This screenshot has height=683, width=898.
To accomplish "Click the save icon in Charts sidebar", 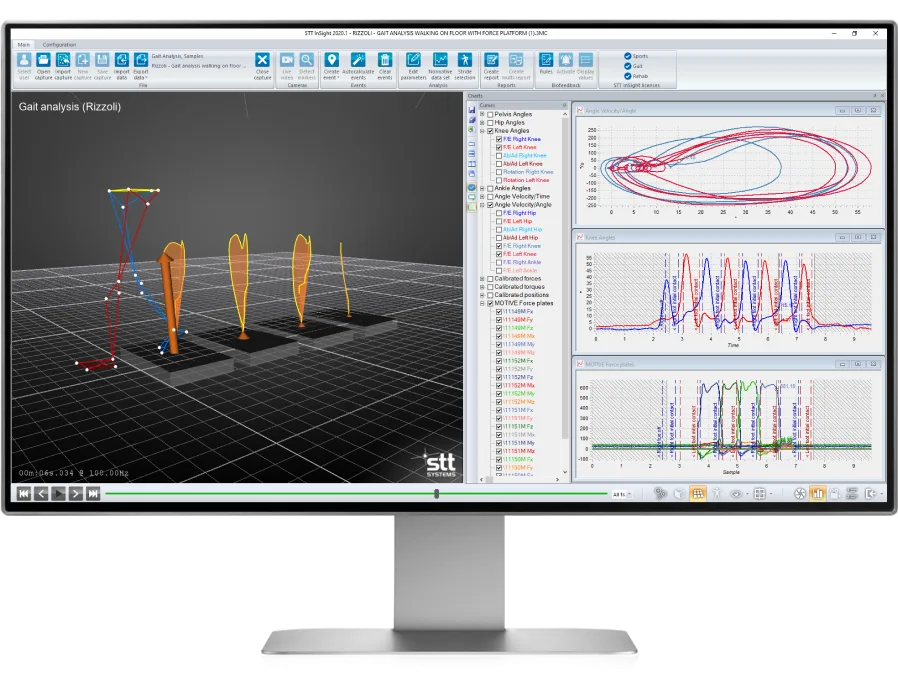I will [472, 110].
